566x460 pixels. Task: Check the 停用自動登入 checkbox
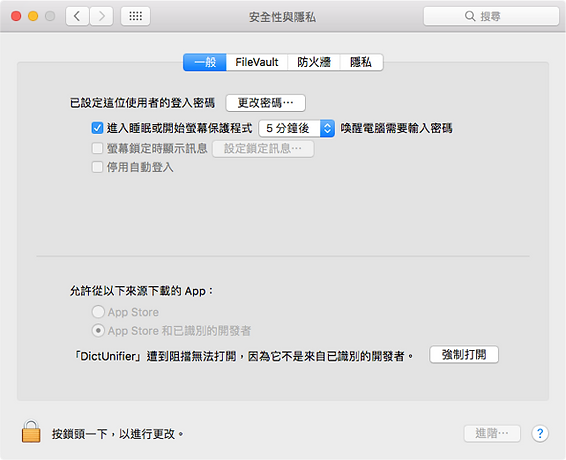pos(97,167)
